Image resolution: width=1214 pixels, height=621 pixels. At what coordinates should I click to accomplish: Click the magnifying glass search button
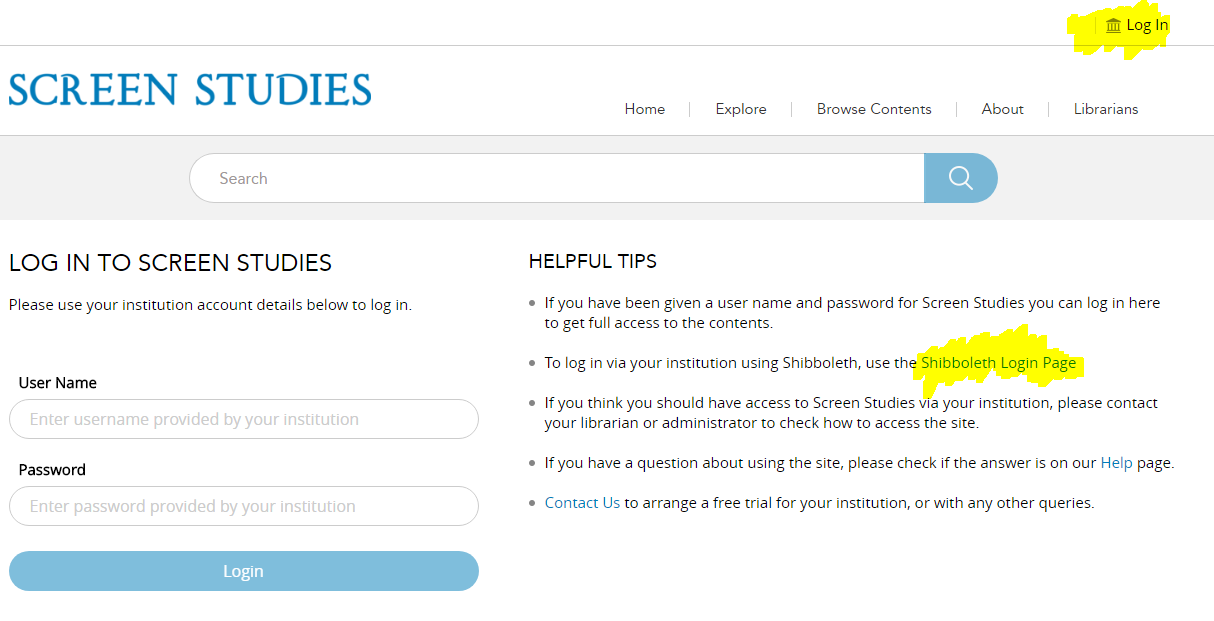coord(961,178)
